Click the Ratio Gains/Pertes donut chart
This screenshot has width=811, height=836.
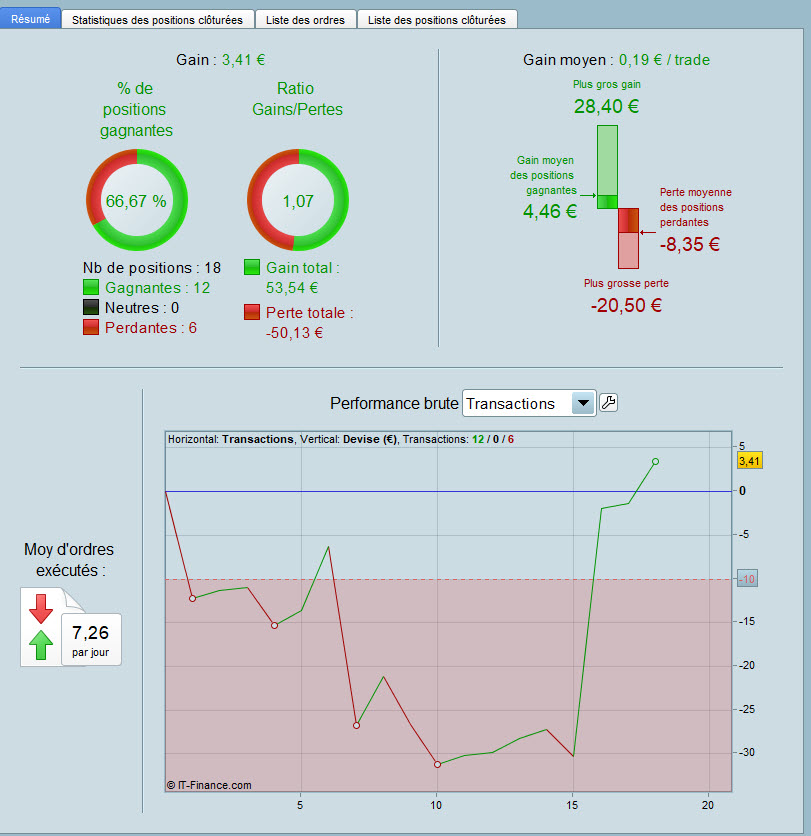pyautogui.click(x=298, y=200)
